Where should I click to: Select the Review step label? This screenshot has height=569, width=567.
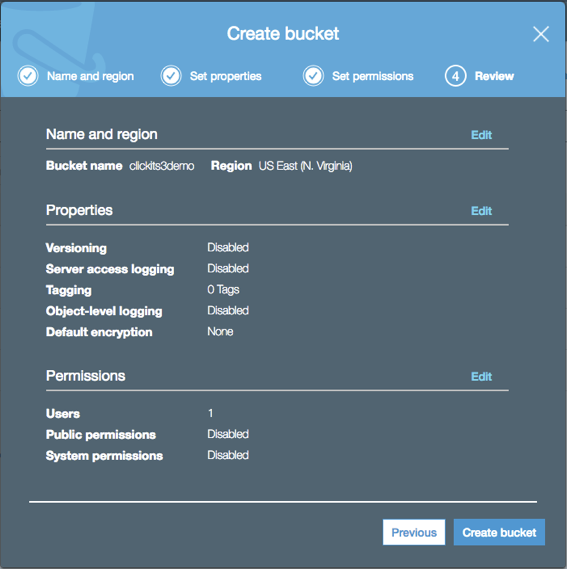coord(494,76)
